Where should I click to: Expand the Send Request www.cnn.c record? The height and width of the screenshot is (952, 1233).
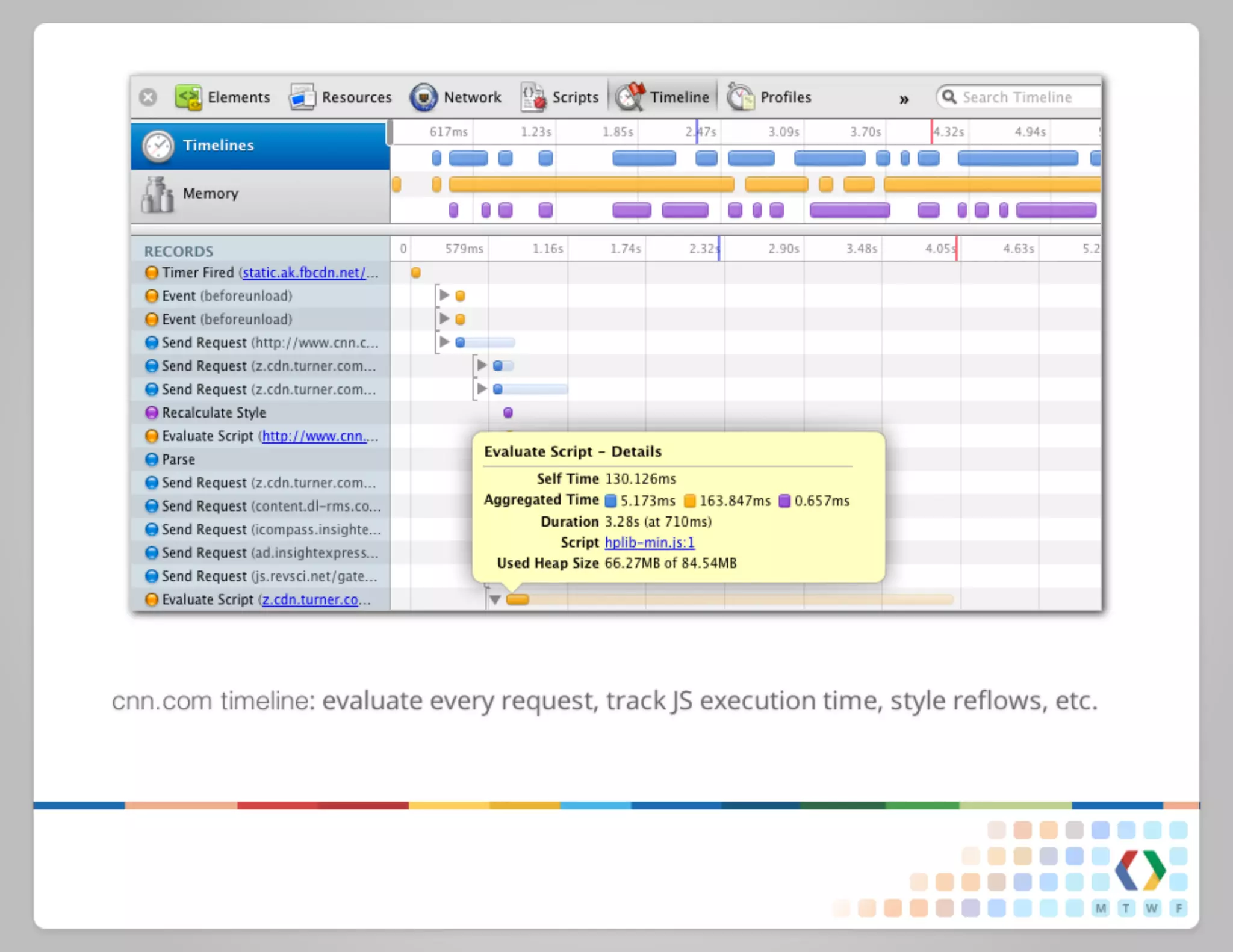[x=444, y=342]
